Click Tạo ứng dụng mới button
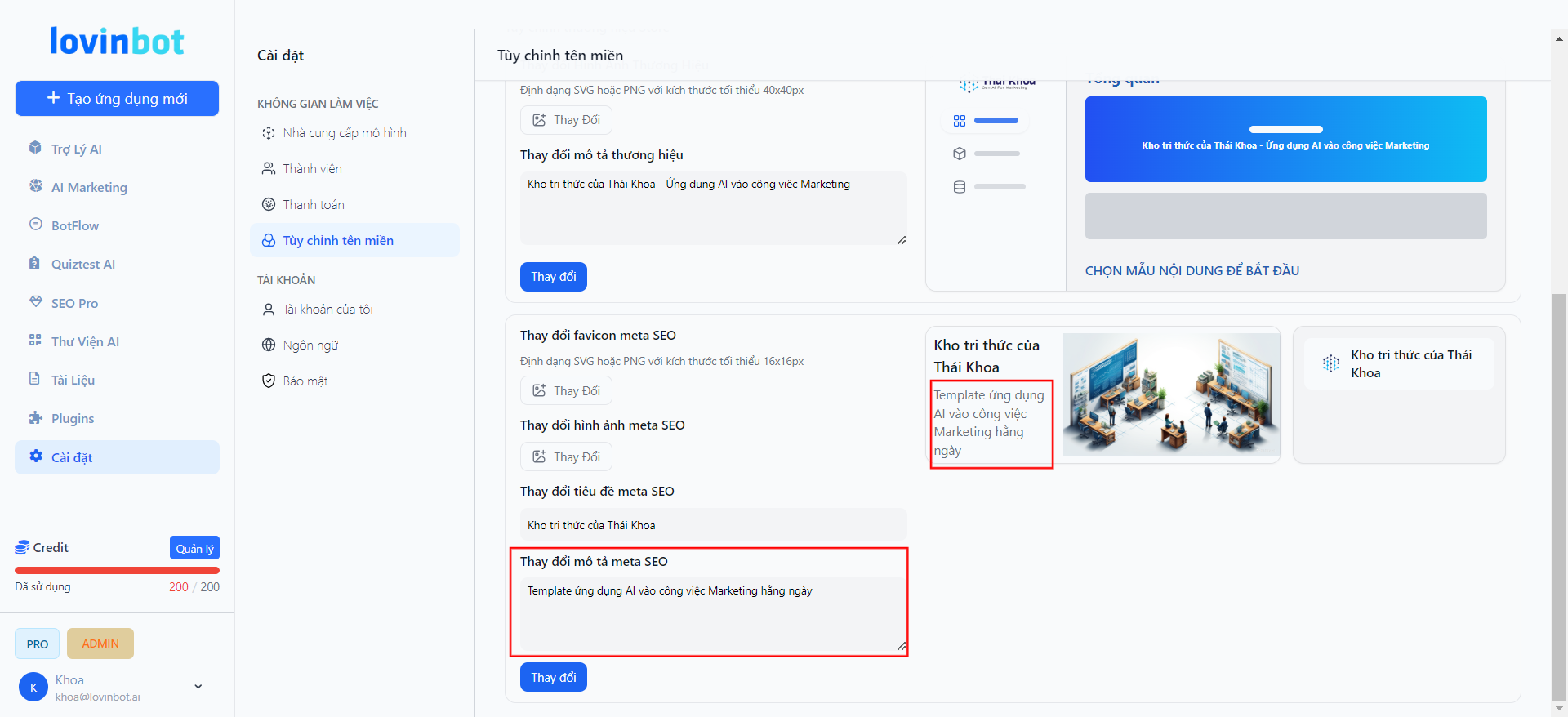1568x717 pixels. (117, 99)
